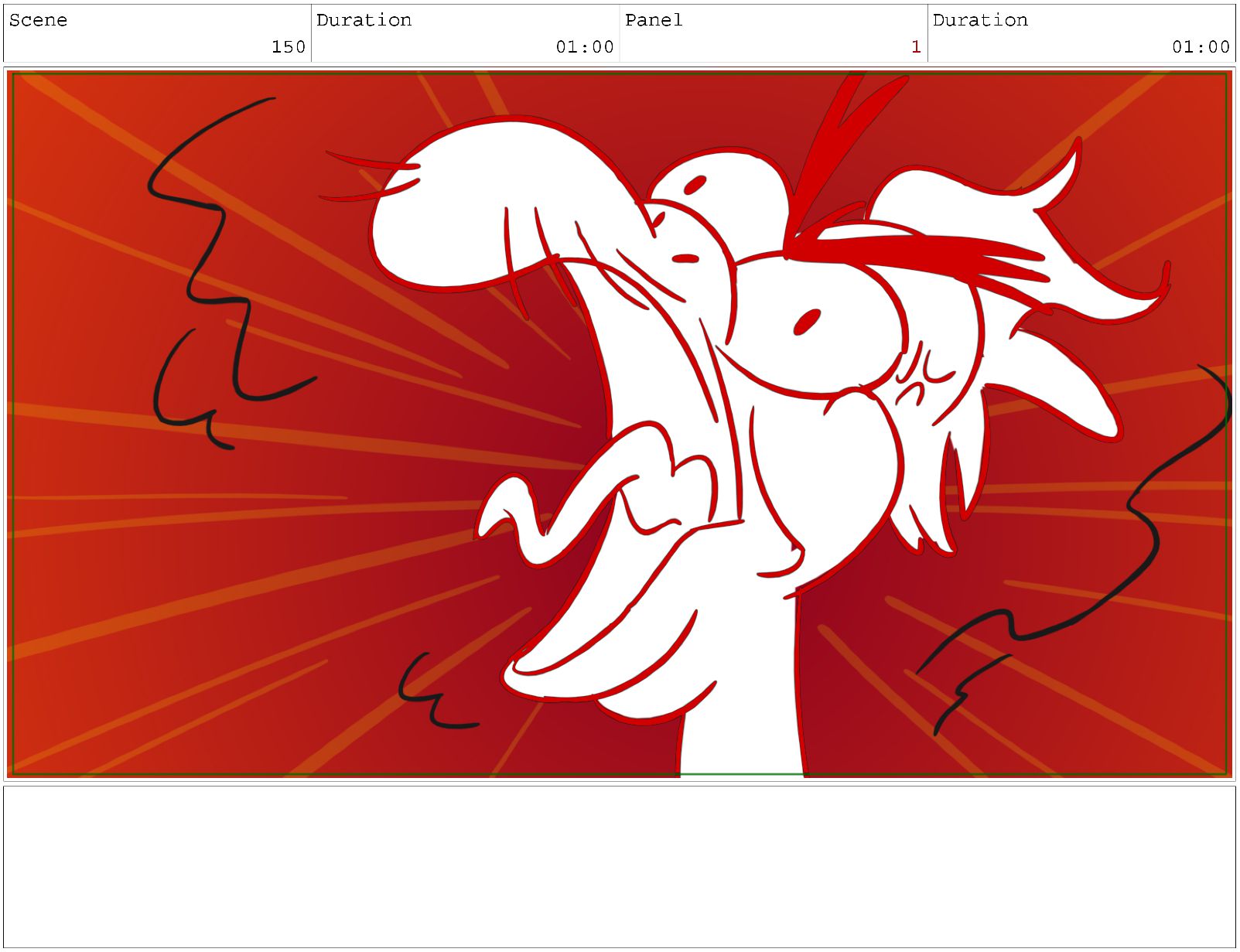Click the Panel label
Screen dimensions: 1240x952
(654, 20)
